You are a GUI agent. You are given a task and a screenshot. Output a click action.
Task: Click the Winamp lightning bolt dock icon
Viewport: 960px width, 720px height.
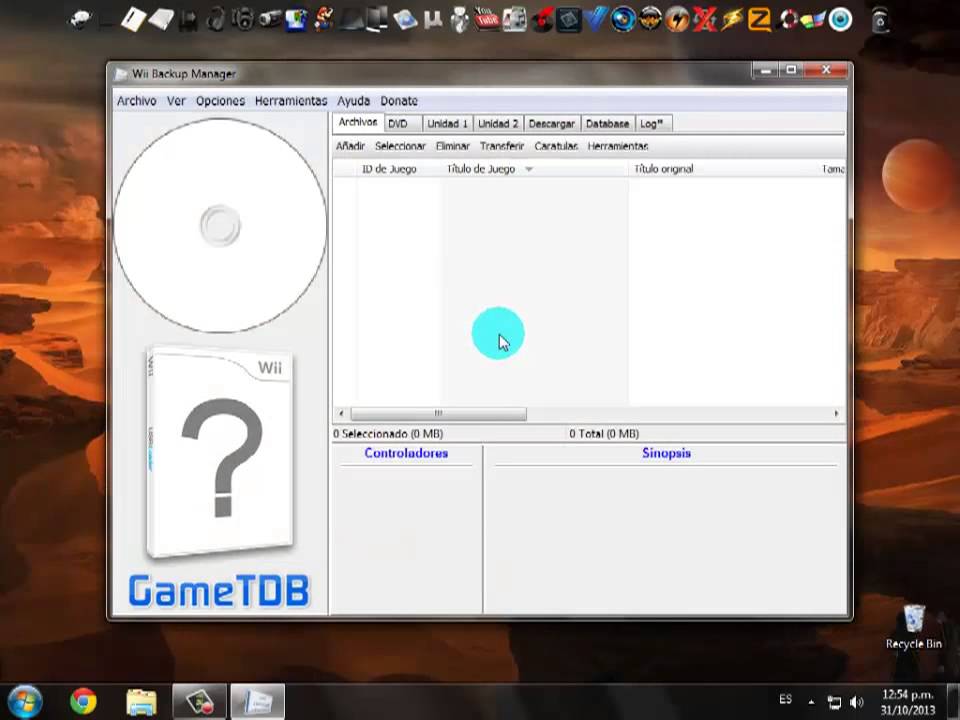click(x=732, y=20)
